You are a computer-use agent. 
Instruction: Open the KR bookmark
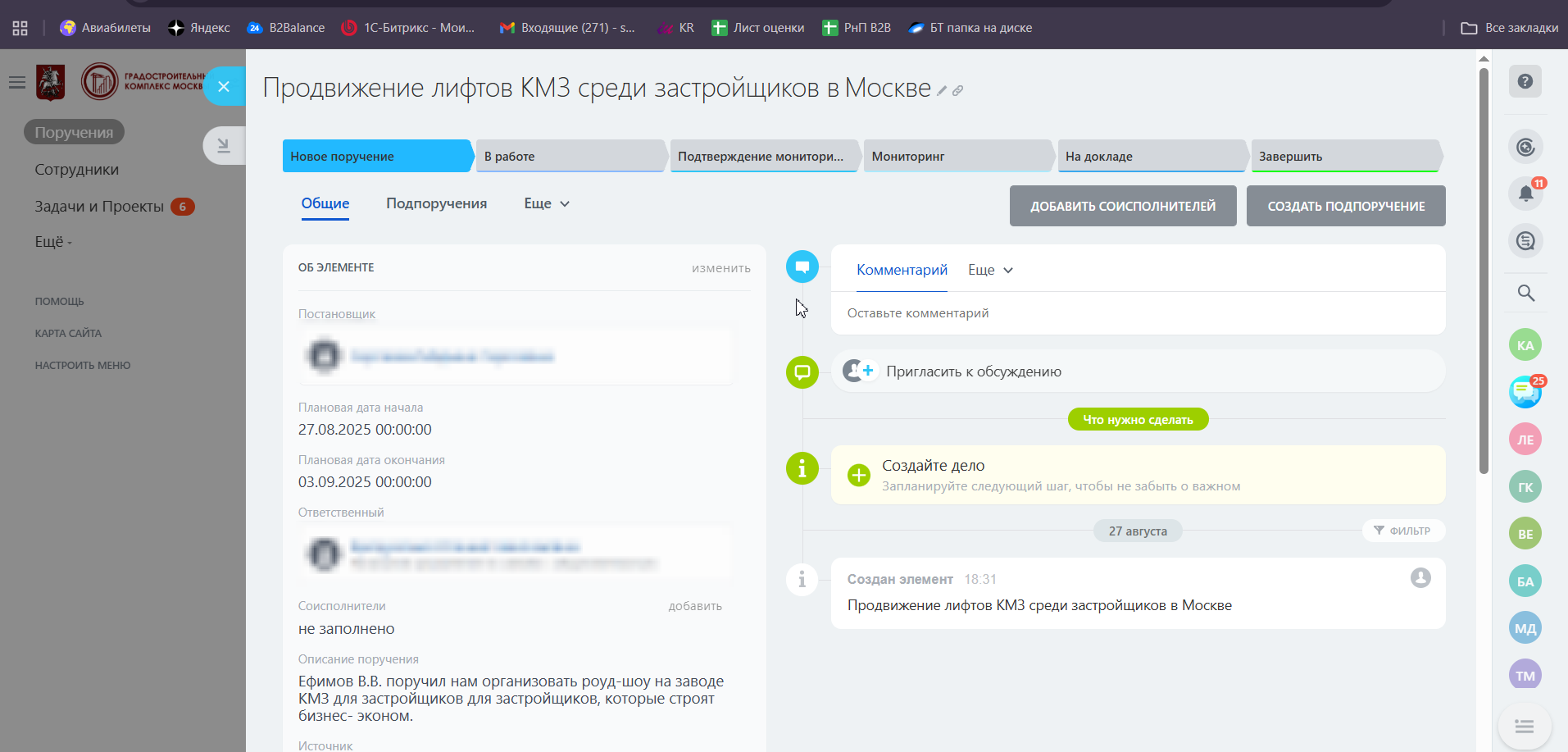[x=676, y=28]
